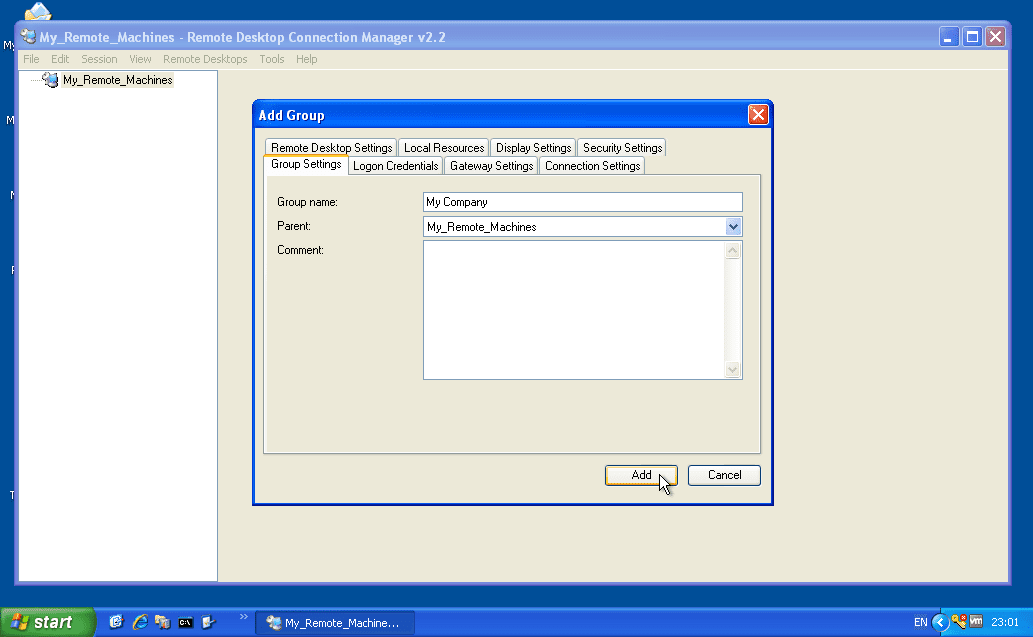Open Windows Explorer from the quick launch bar
Image resolution: width=1033 pixels, height=637 pixels.
(x=161, y=621)
